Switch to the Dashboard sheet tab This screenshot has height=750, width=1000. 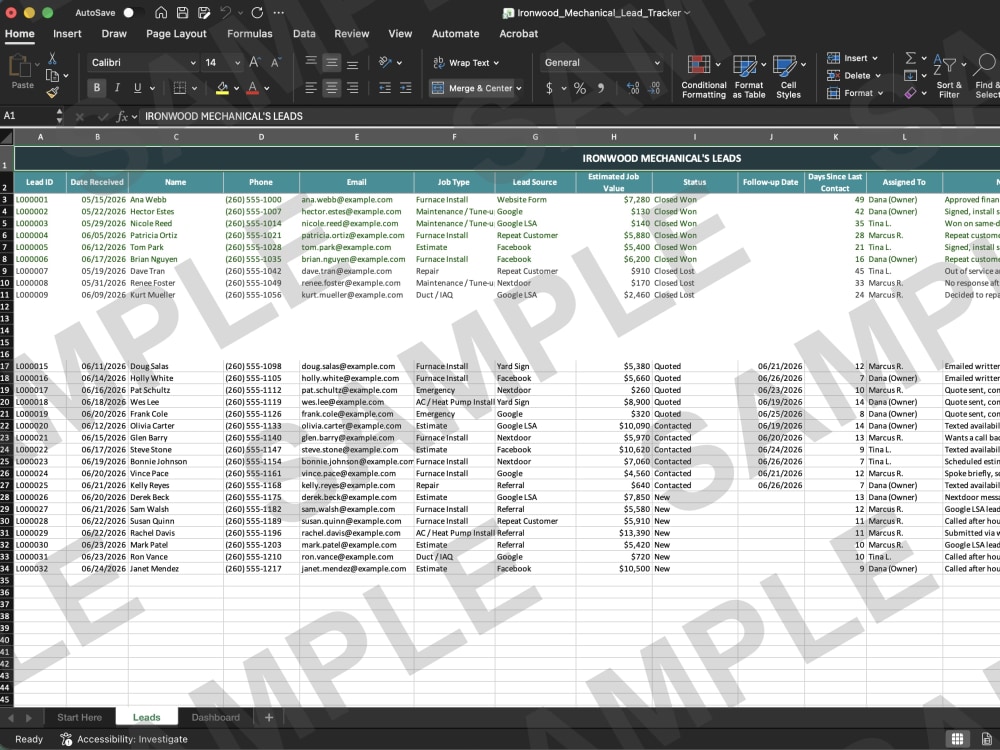pos(216,717)
